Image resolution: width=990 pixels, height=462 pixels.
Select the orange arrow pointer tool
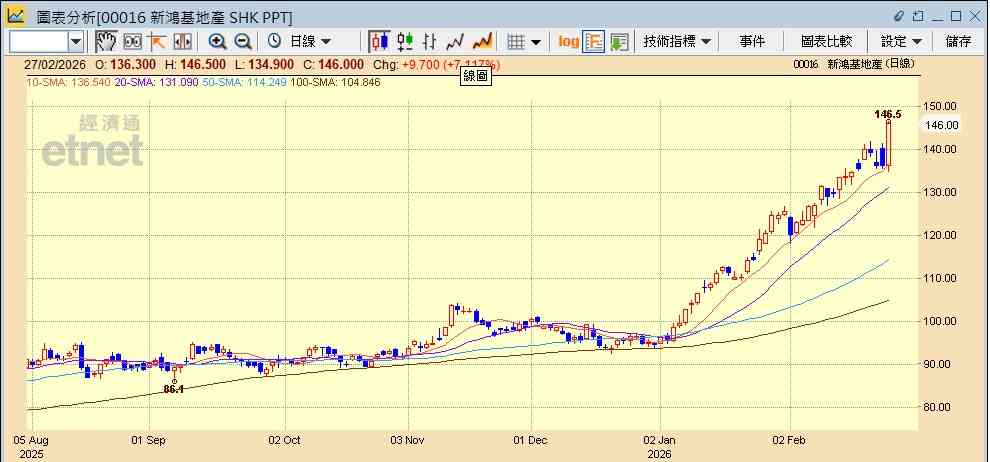tap(157, 42)
